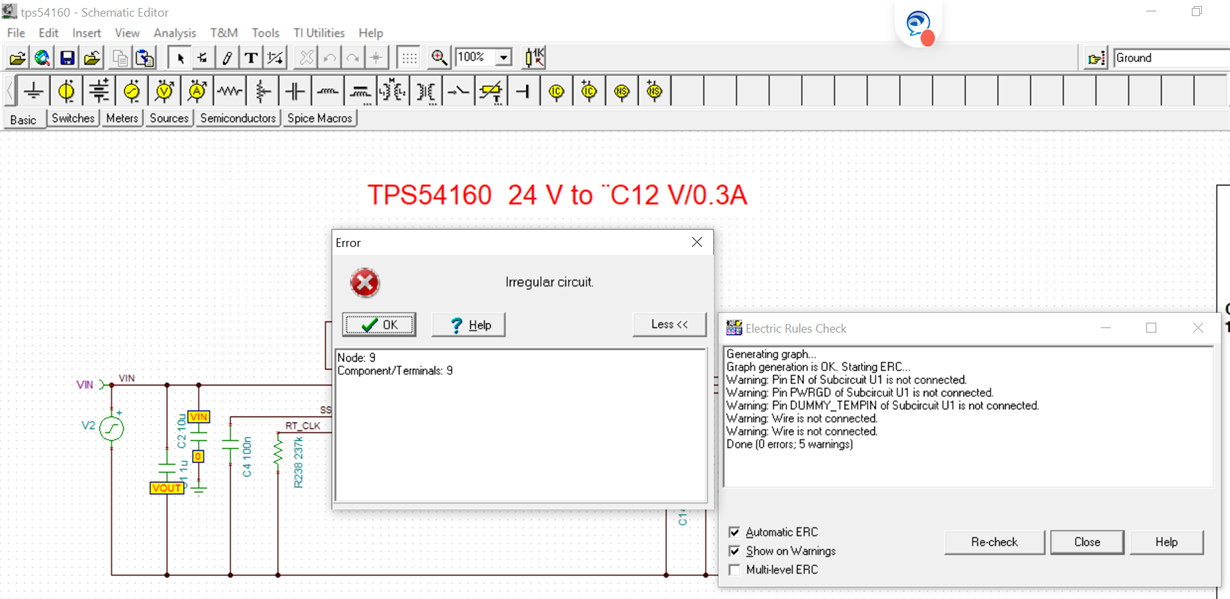Open the T&M menu
This screenshot has width=1230, height=599.
tap(224, 33)
